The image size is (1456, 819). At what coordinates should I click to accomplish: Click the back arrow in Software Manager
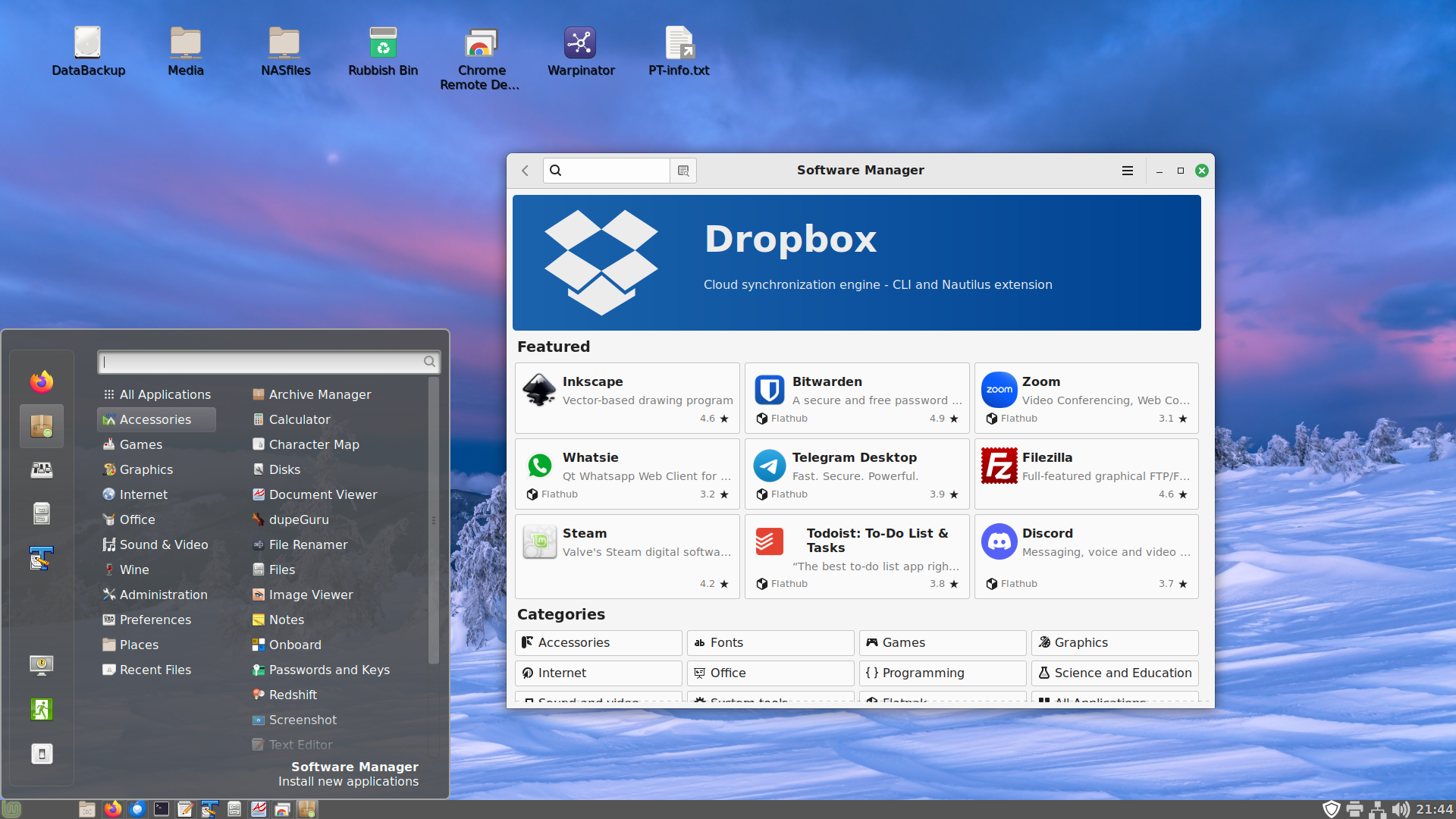point(525,170)
